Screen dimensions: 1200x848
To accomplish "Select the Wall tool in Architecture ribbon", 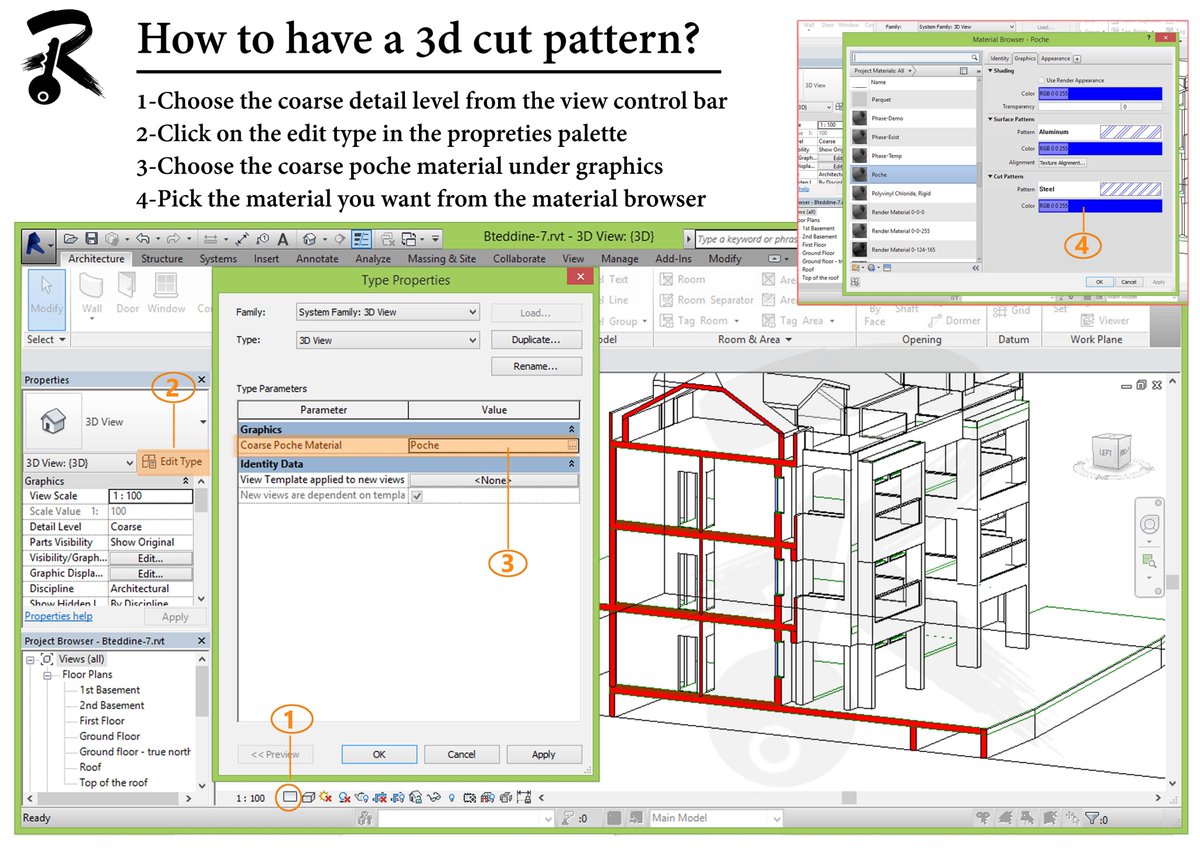I will [x=92, y=293].
